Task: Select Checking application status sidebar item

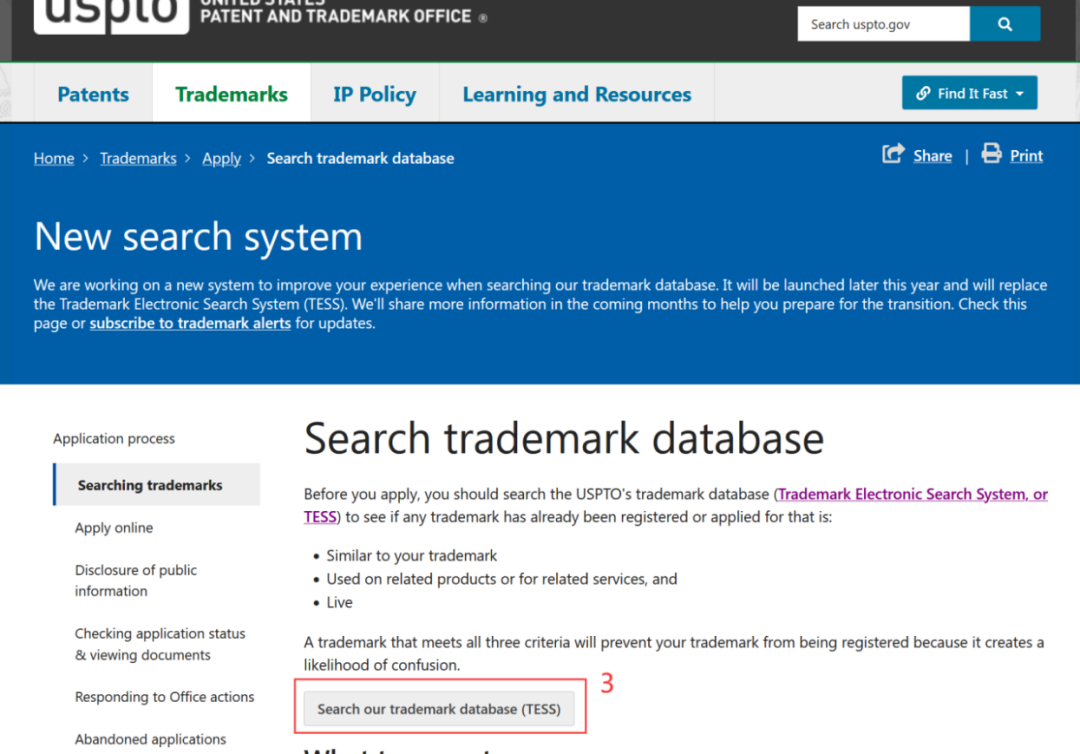Action: 160,644
